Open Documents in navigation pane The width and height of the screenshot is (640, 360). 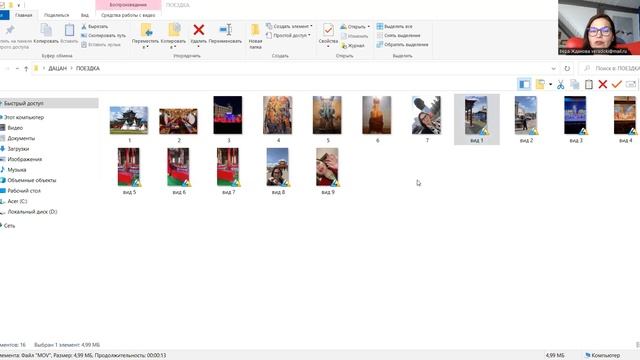[x=21, y=138]
